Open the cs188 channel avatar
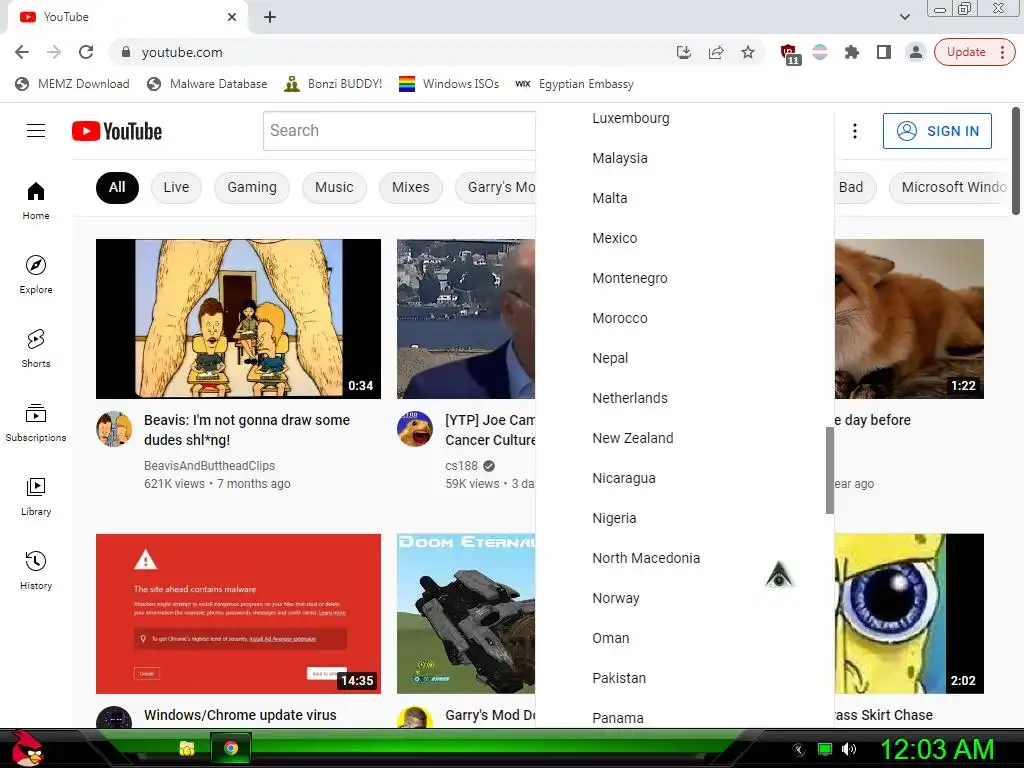1024x768 pixels. tap(415, 429)
